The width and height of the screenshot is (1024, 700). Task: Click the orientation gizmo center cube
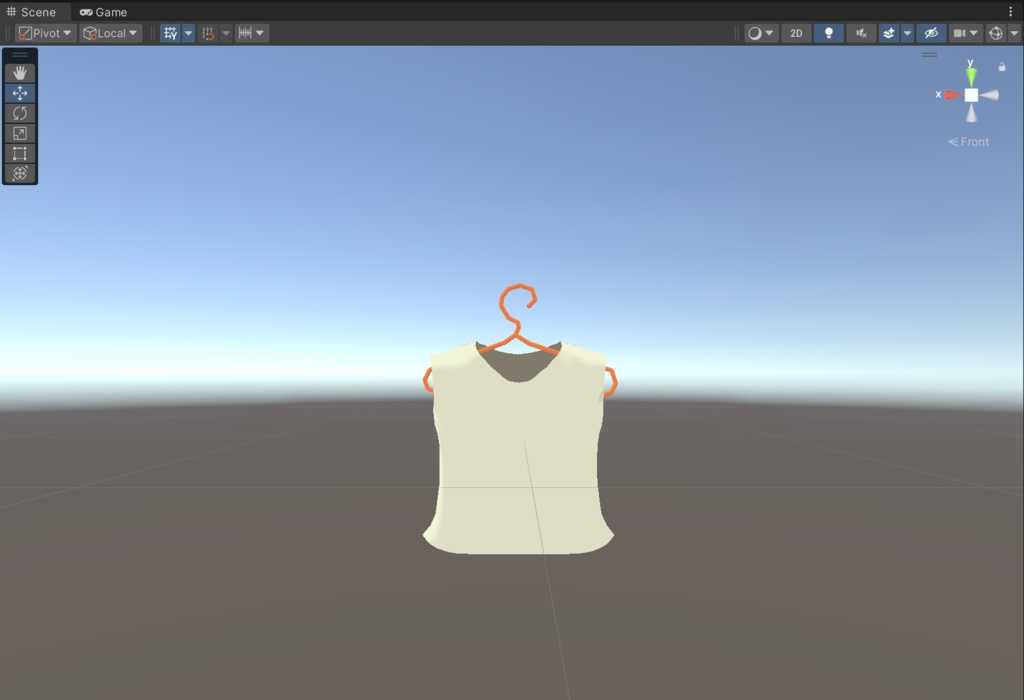click(971, 95)
